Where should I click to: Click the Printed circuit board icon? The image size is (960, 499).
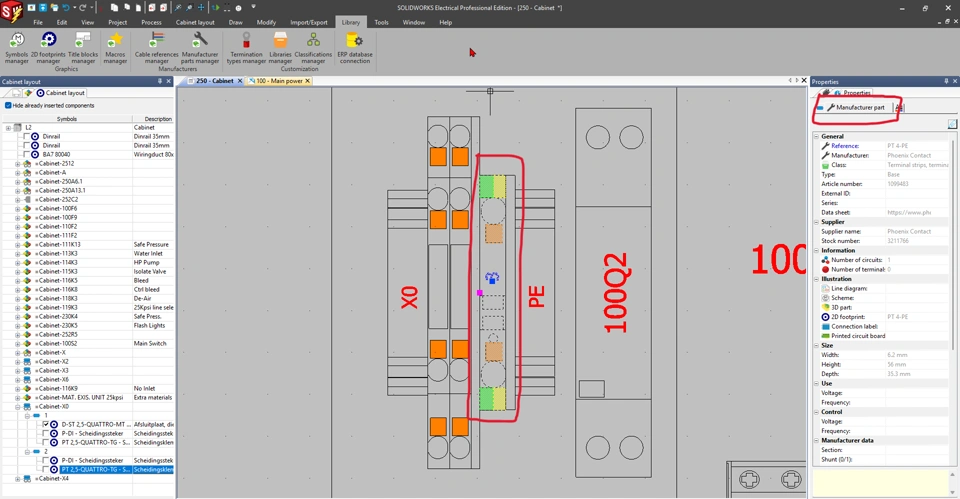point(825,336)
